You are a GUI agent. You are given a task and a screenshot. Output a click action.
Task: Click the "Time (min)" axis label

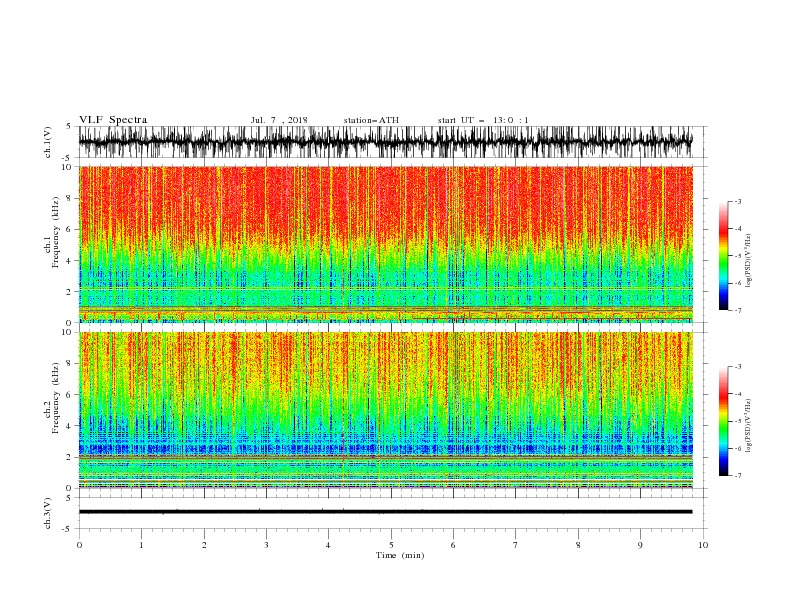click(x=400, y=555)
